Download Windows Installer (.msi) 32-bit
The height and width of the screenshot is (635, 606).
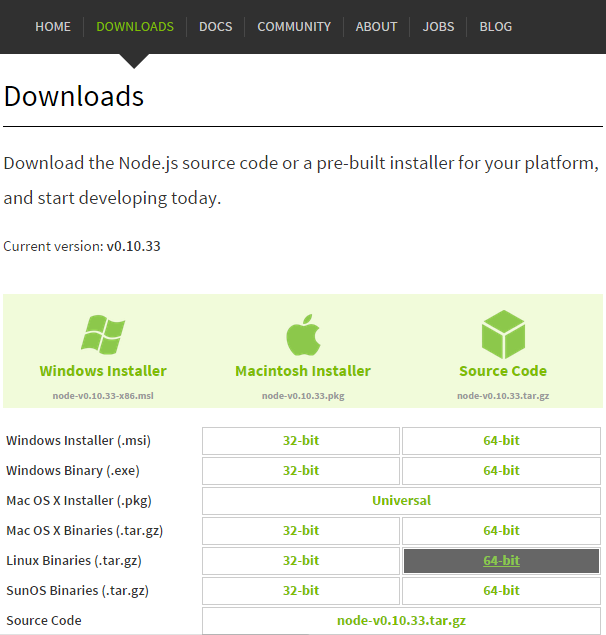[301, 441]
